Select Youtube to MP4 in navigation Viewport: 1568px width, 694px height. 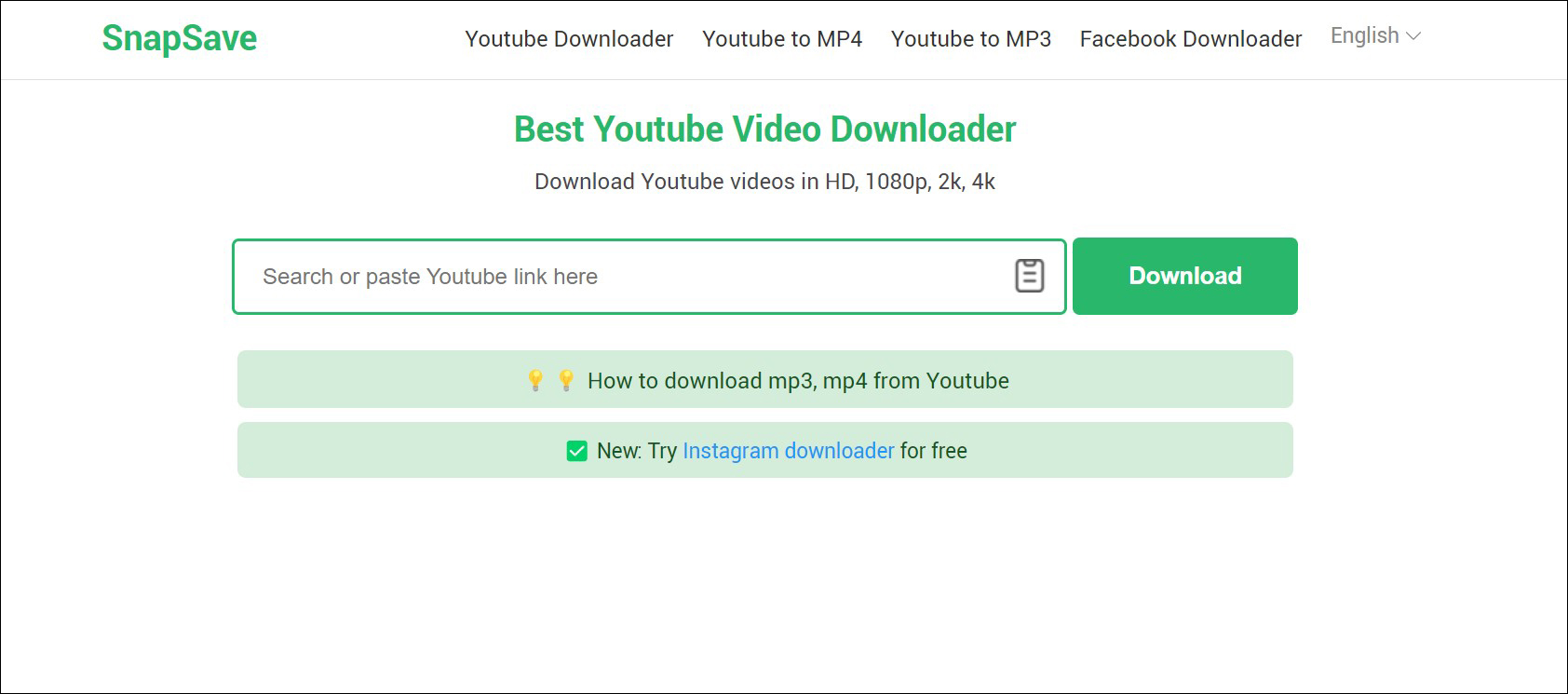tap(781, 39)
